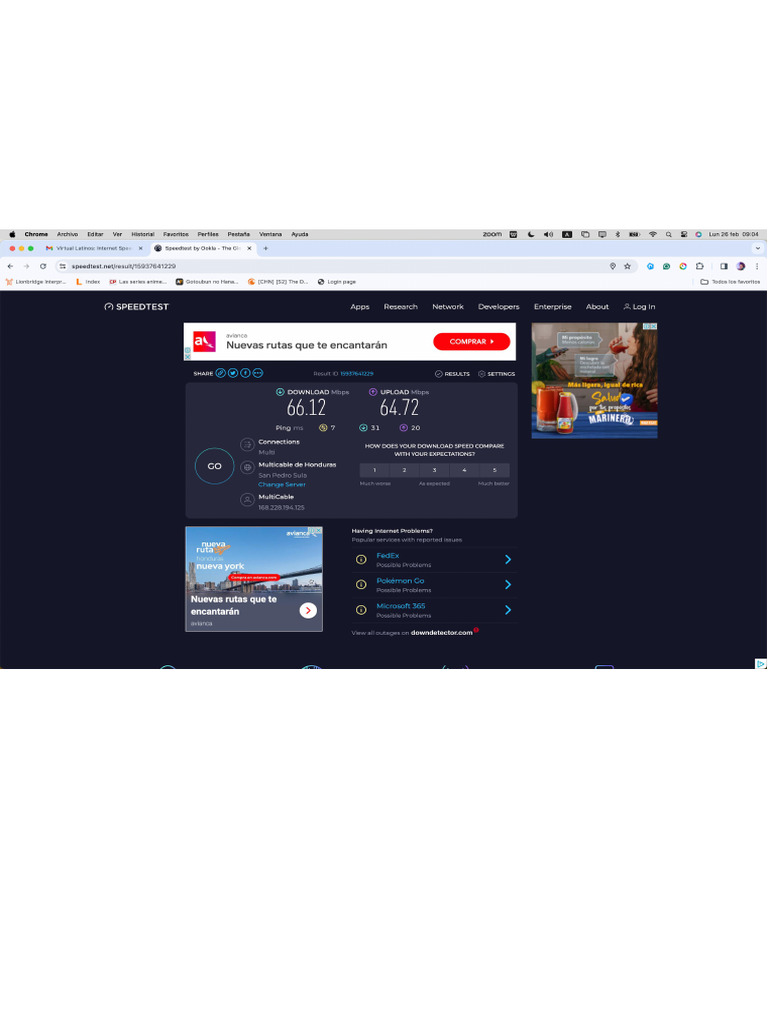The width and height of the screenshot is (768, 1024).
Task: Expand the FedEx problems arrow
Action: click(508, 560)
